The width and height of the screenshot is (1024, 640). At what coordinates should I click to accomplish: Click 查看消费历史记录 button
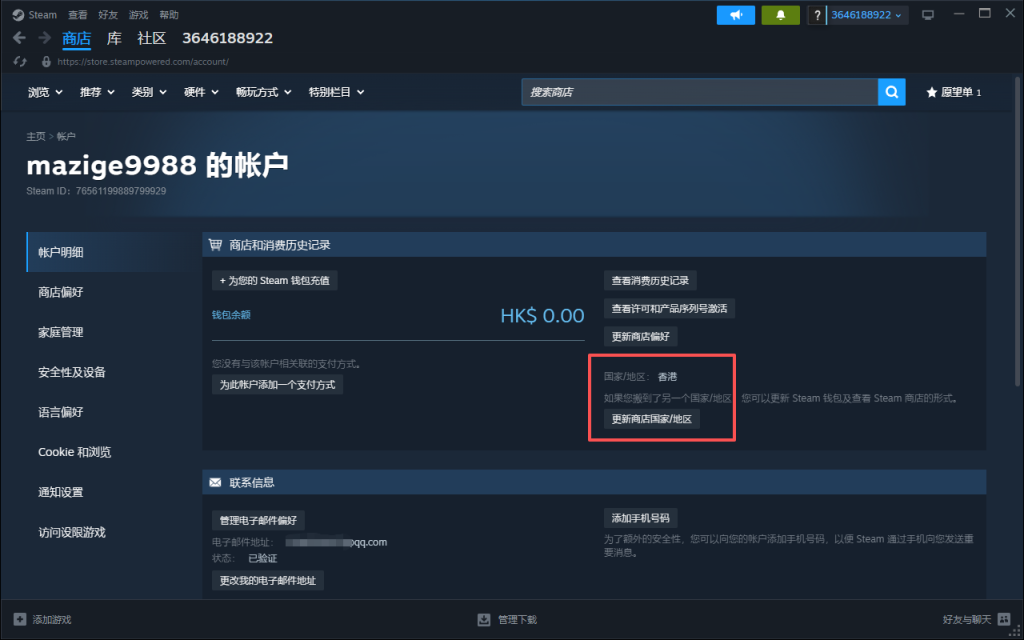tap(650, 281)
